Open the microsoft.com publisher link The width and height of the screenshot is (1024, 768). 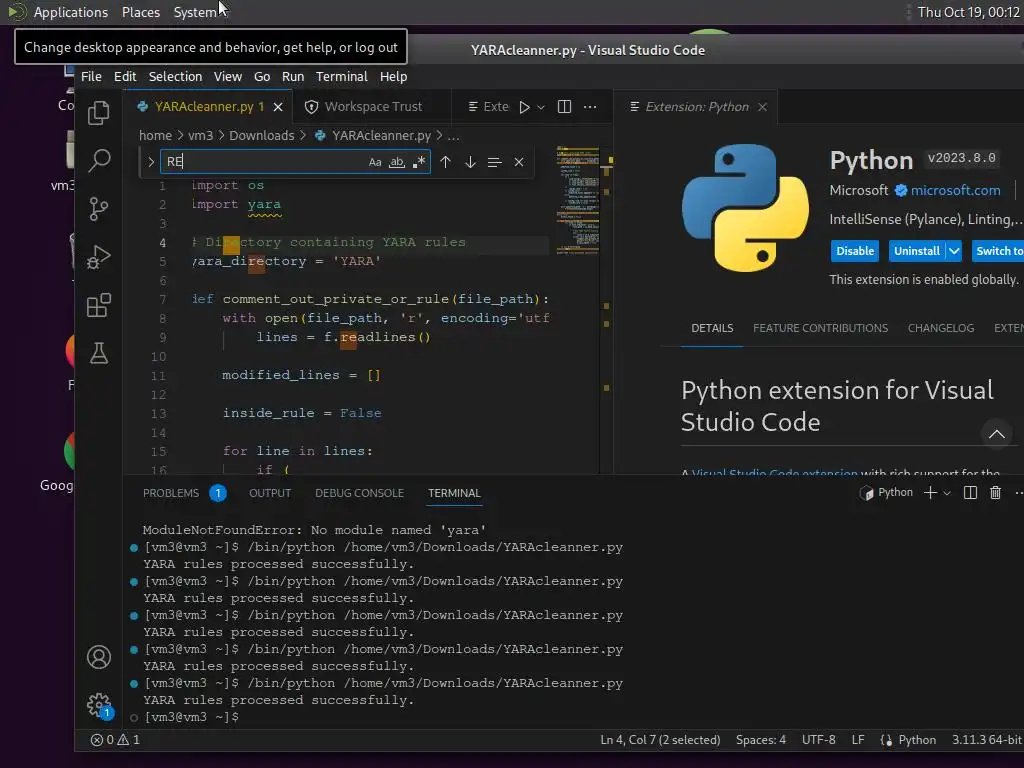coord(955,190)
